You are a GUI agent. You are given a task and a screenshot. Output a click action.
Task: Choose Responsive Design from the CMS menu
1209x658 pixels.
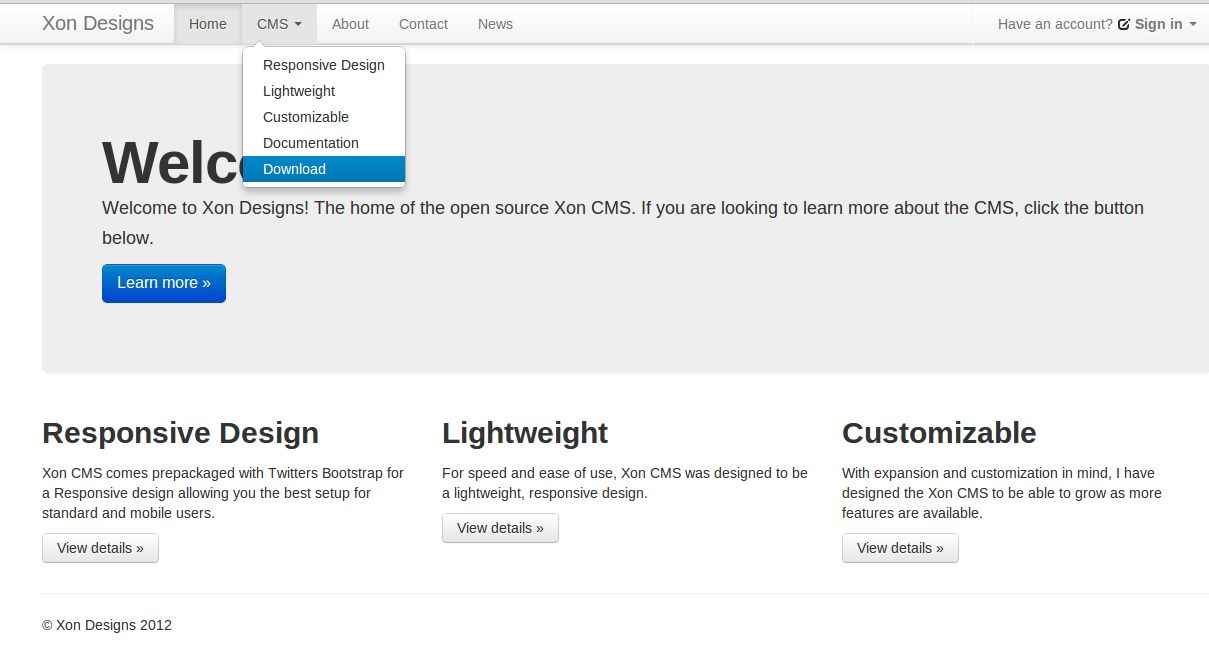[x=323, y=65]
